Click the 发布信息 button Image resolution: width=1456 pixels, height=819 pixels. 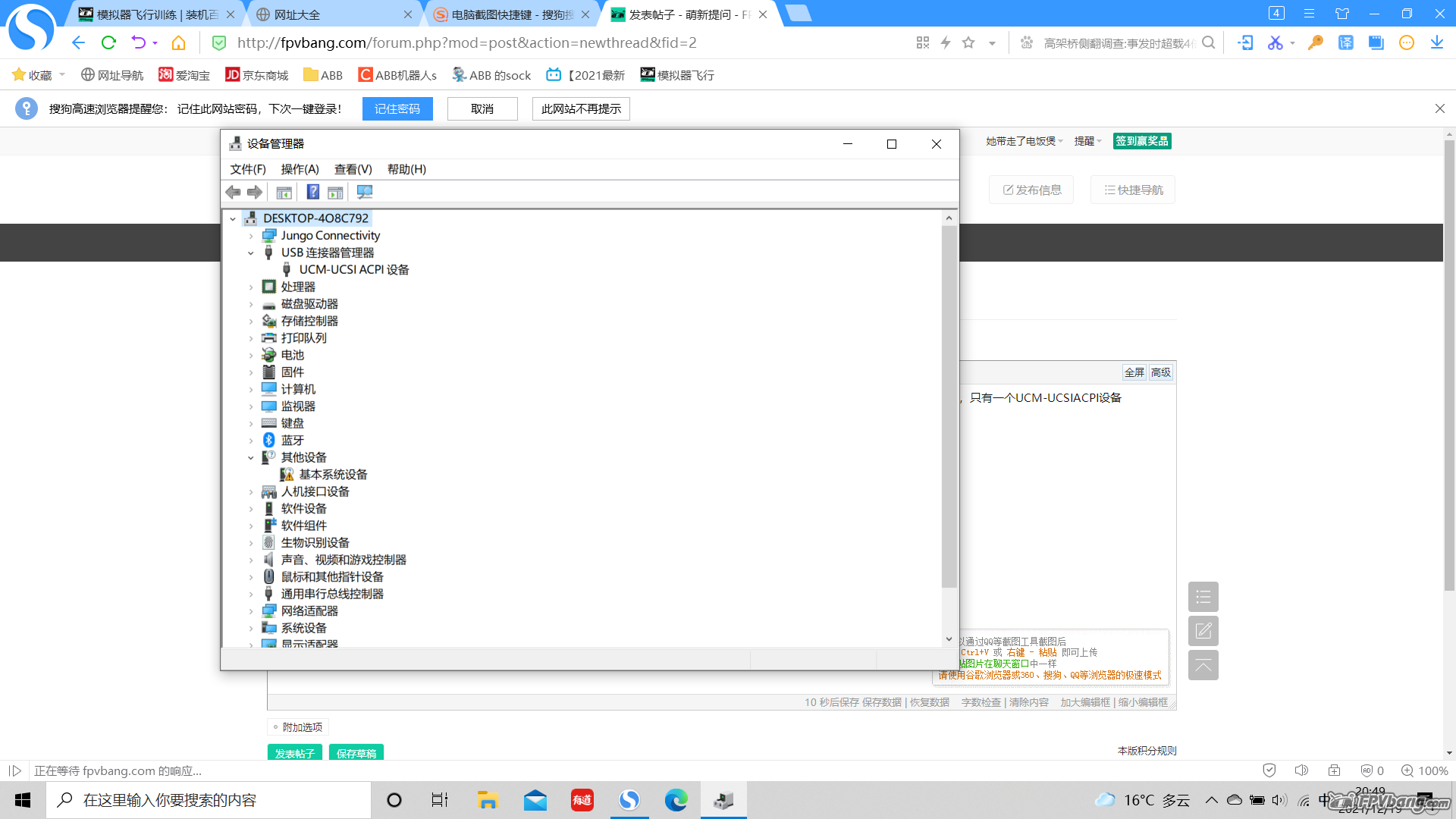(x=1031, y=190)
